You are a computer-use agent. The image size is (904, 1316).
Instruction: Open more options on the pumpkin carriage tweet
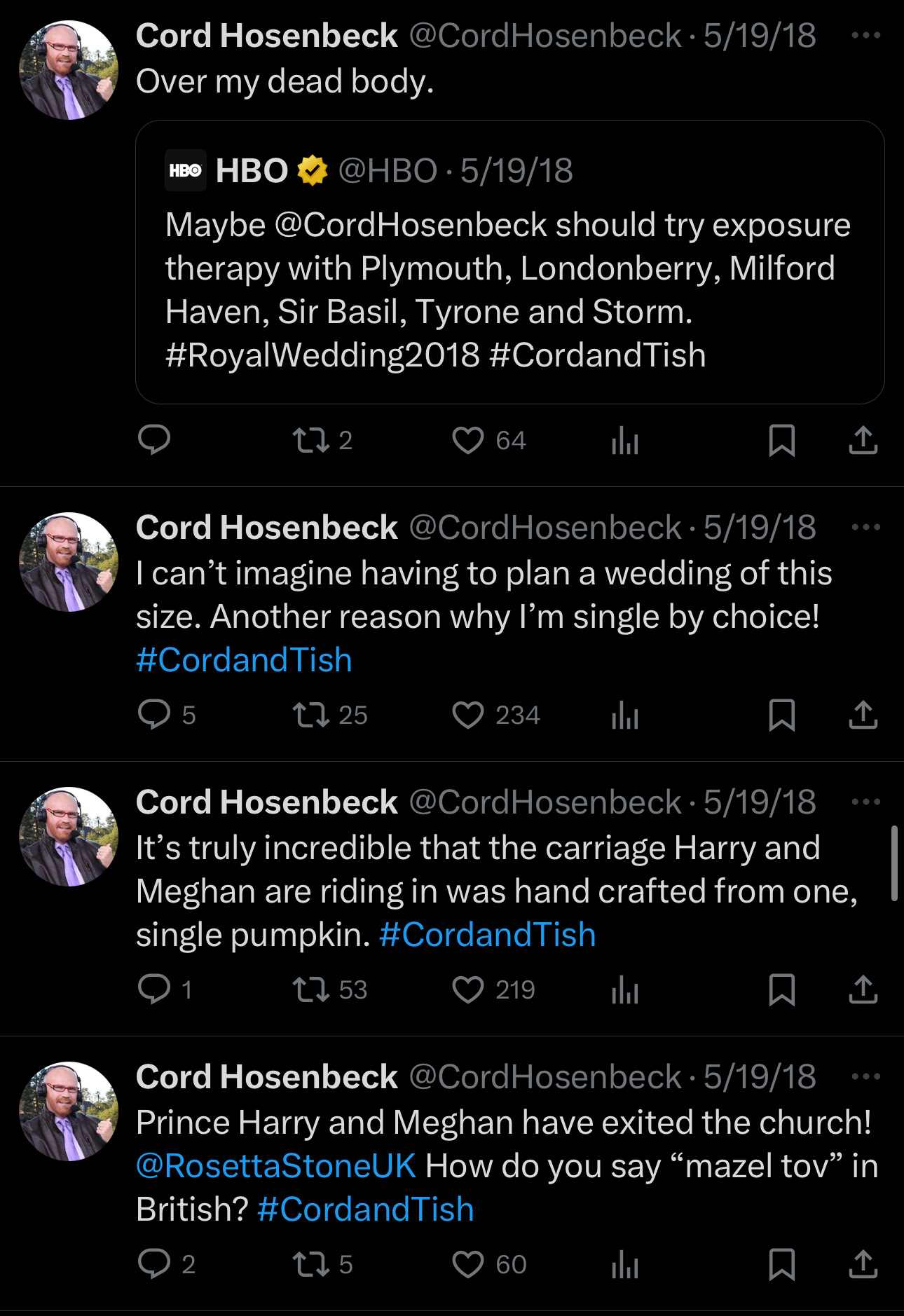(x=865, y=802)
